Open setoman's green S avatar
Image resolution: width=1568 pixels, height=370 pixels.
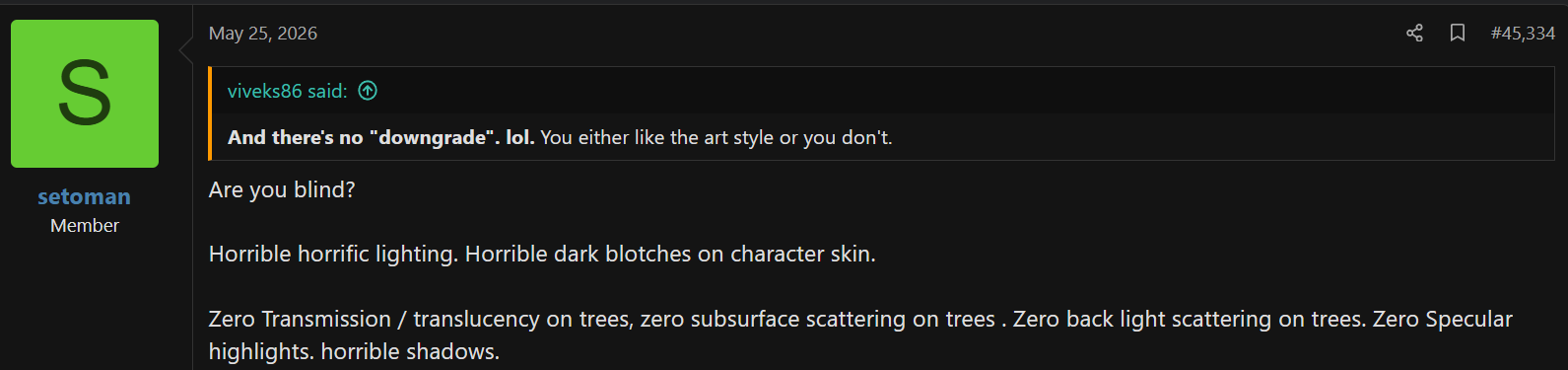[x=85, y=94]
